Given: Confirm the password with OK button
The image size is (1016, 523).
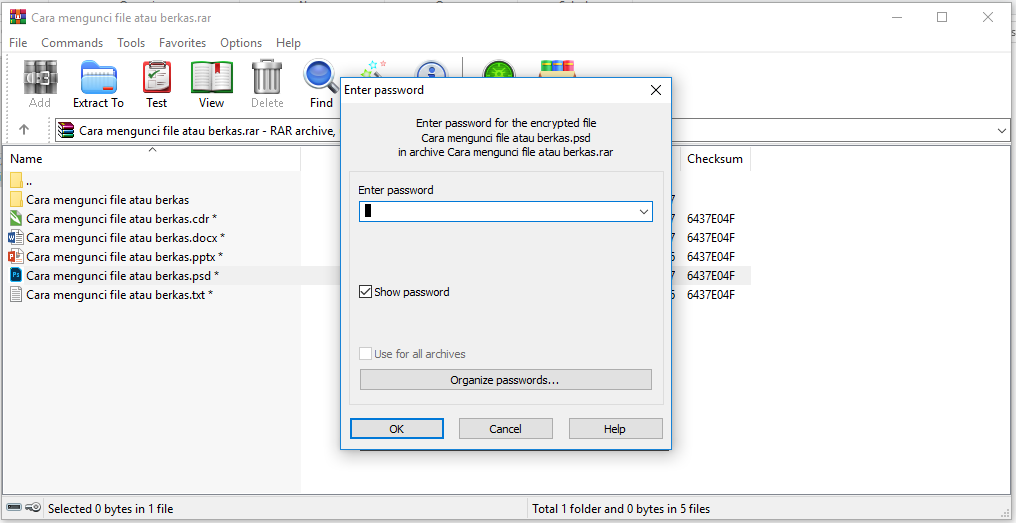Looking at the screenshot, I should 397,428.
